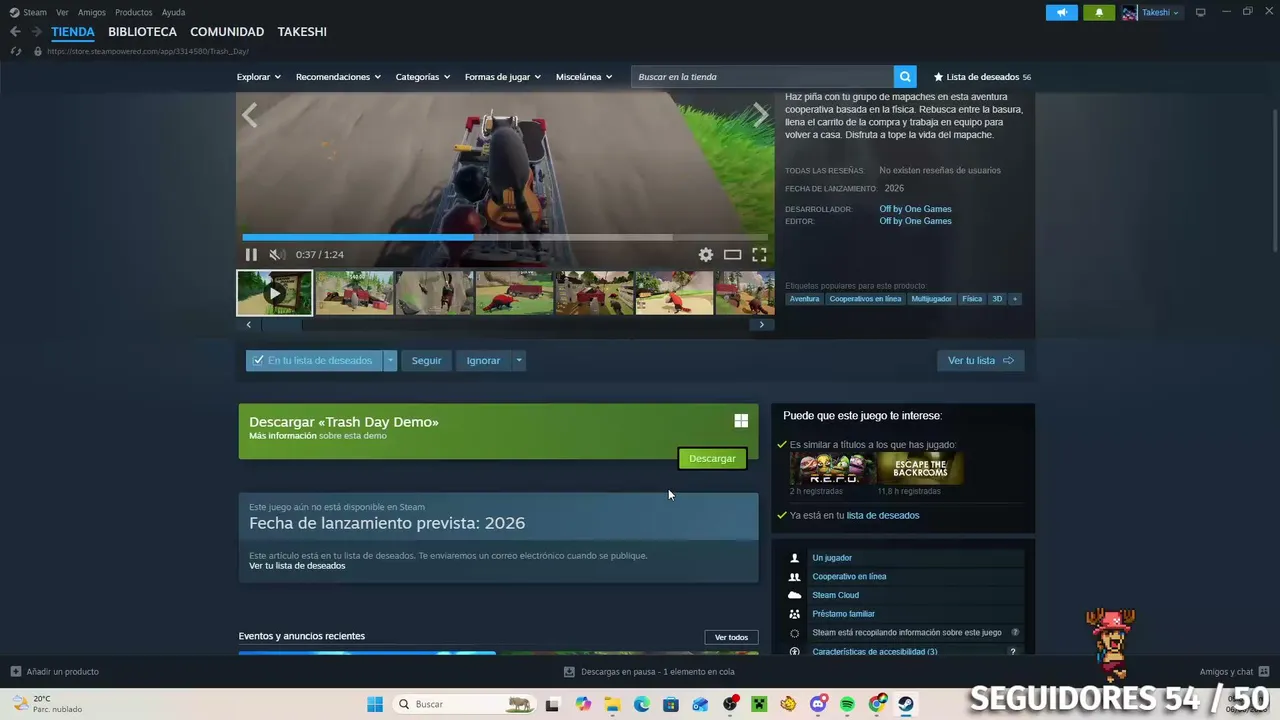1280x720 pixels.
Task: Click the Steam Cloud cloud icon
Action: pos(795,596)
